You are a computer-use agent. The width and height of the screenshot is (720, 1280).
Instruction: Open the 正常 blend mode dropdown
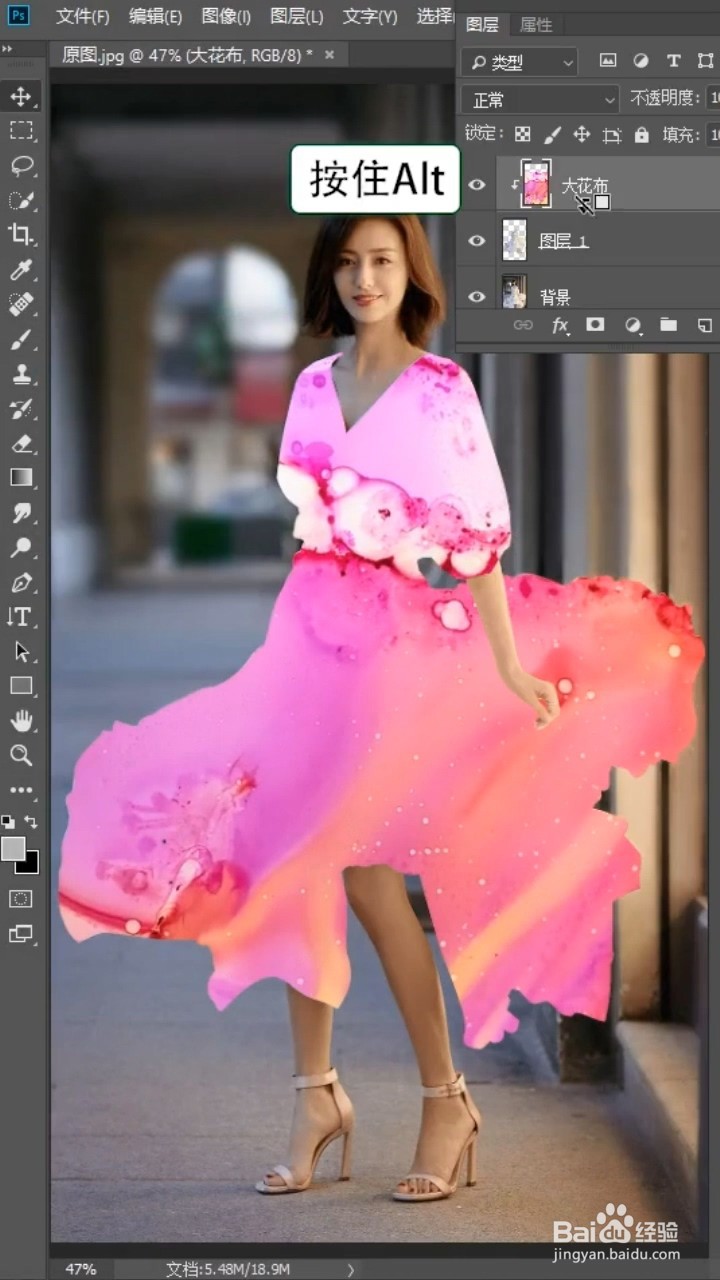[541, 99]
